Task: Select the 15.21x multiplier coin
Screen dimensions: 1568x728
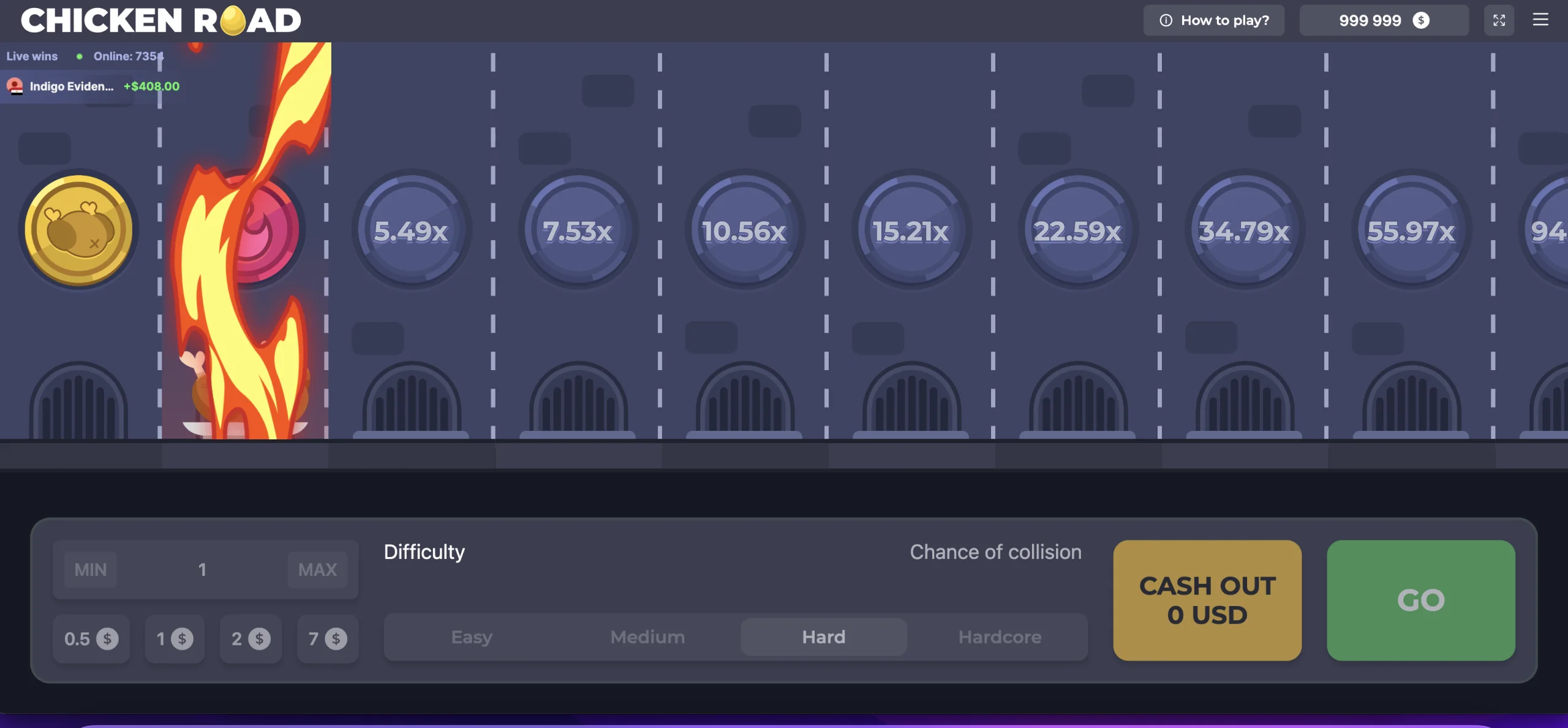Action: [x=911, y=230]
